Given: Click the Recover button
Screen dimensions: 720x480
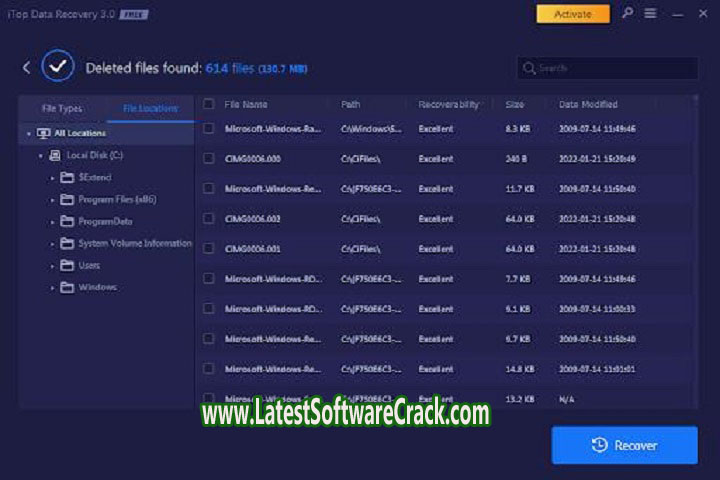Looking at the screenshot, I should pos(624,445).
